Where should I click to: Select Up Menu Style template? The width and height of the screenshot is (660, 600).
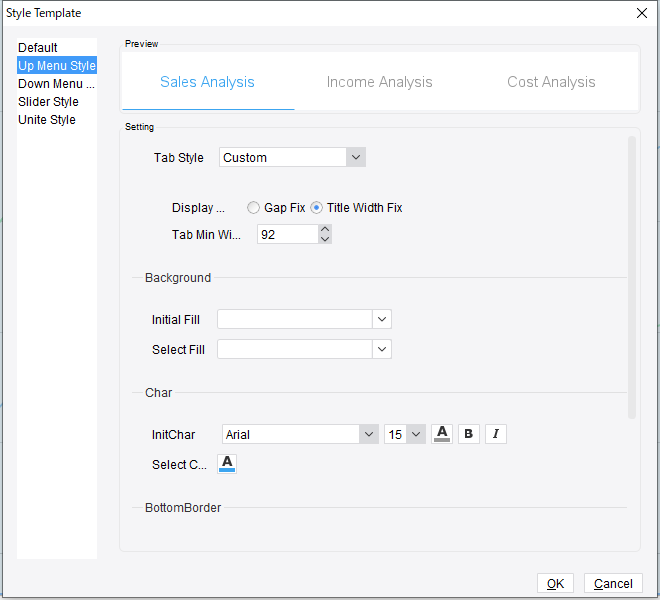[57, 65]
